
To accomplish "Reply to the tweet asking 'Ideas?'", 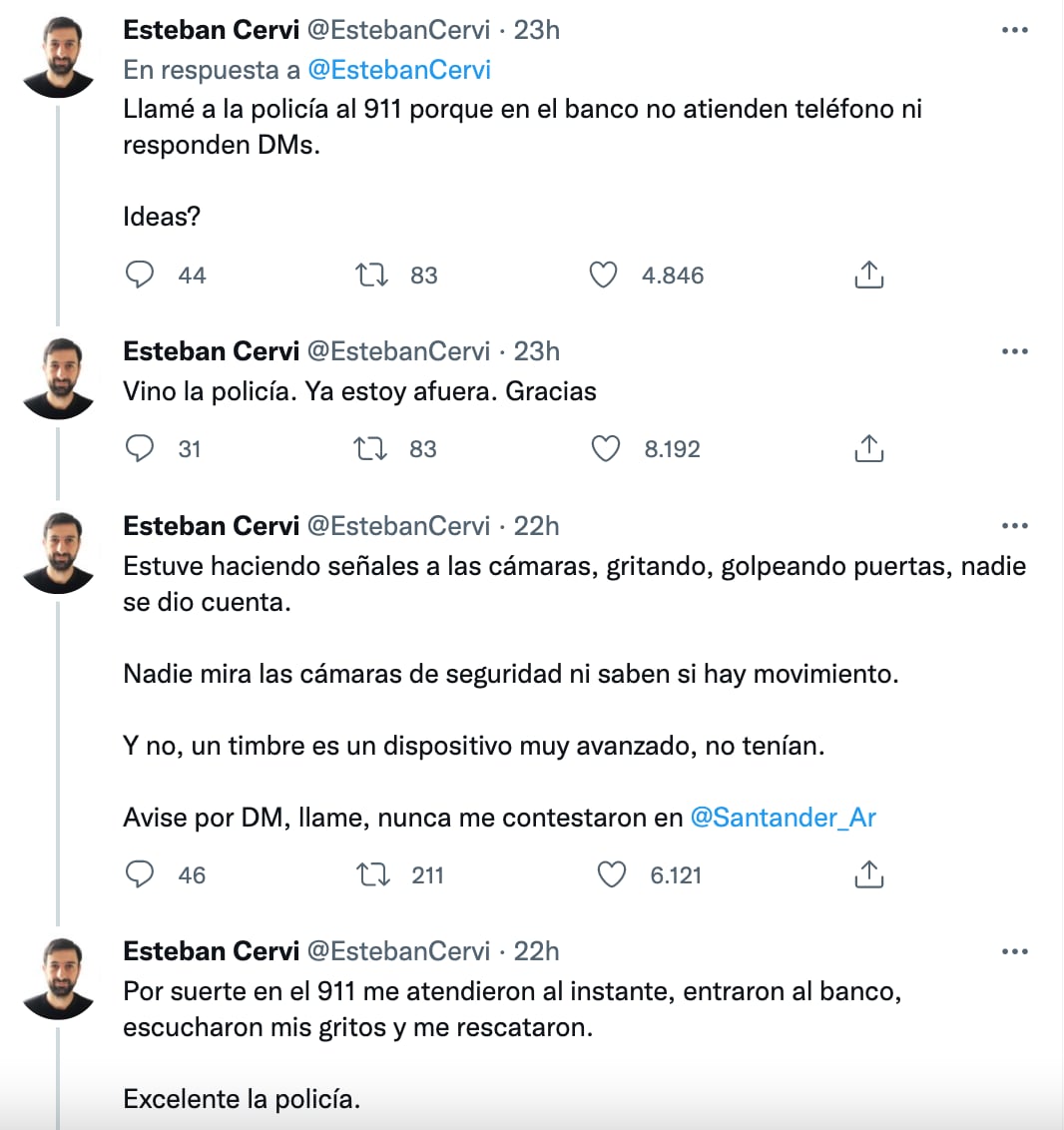I will [x=141, y=275].
